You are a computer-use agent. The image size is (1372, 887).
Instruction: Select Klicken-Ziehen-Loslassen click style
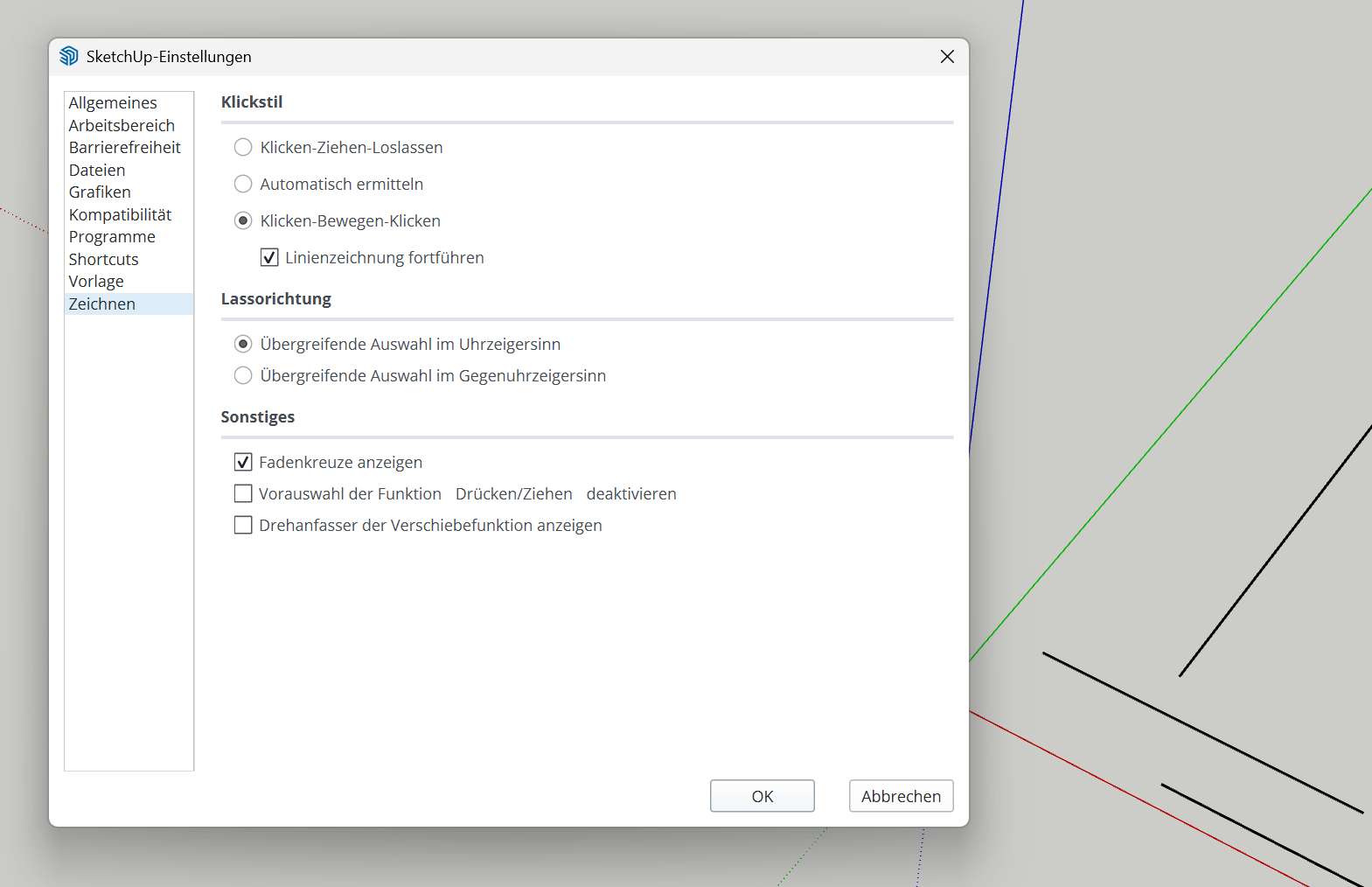tap(243, 148)
